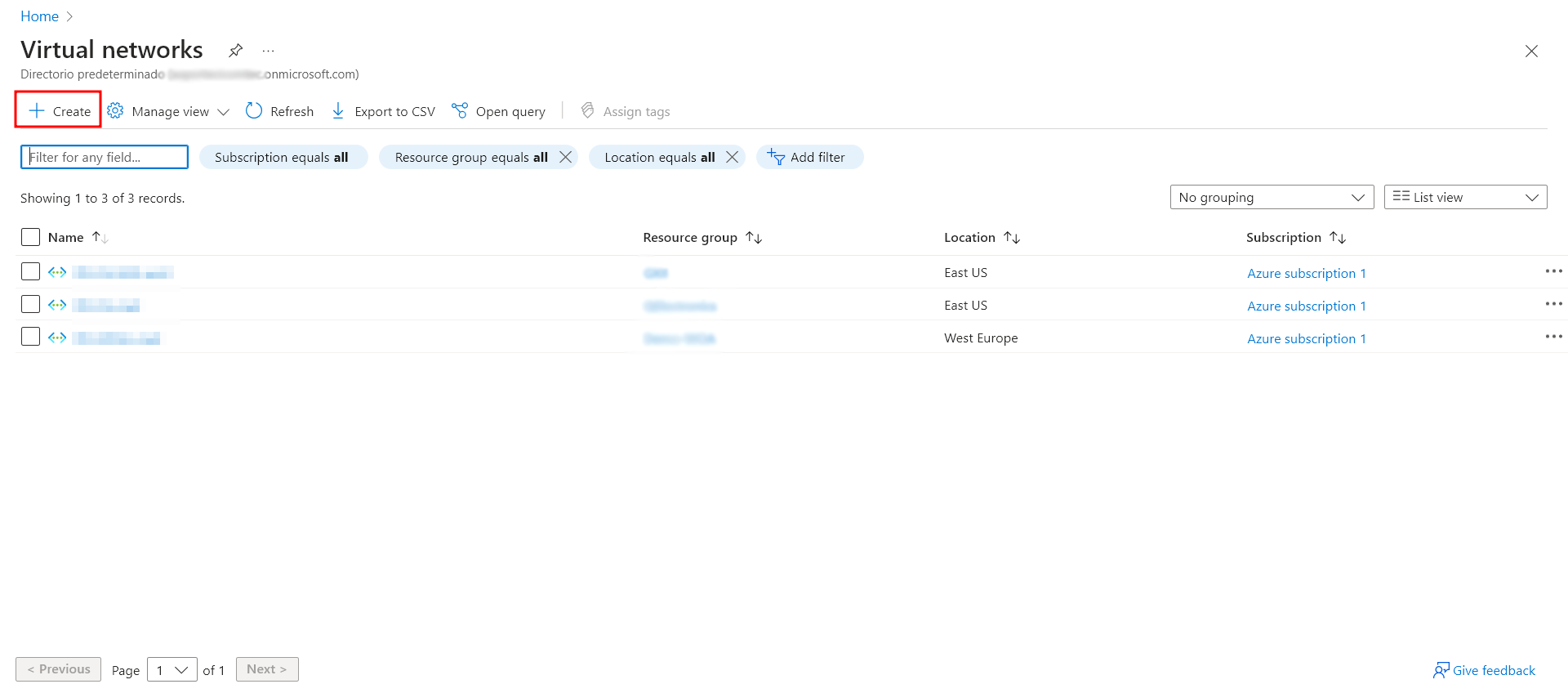Tick the West Europe network checkbox
This screenshot has height=693, width=1568.
click(30, 337)
